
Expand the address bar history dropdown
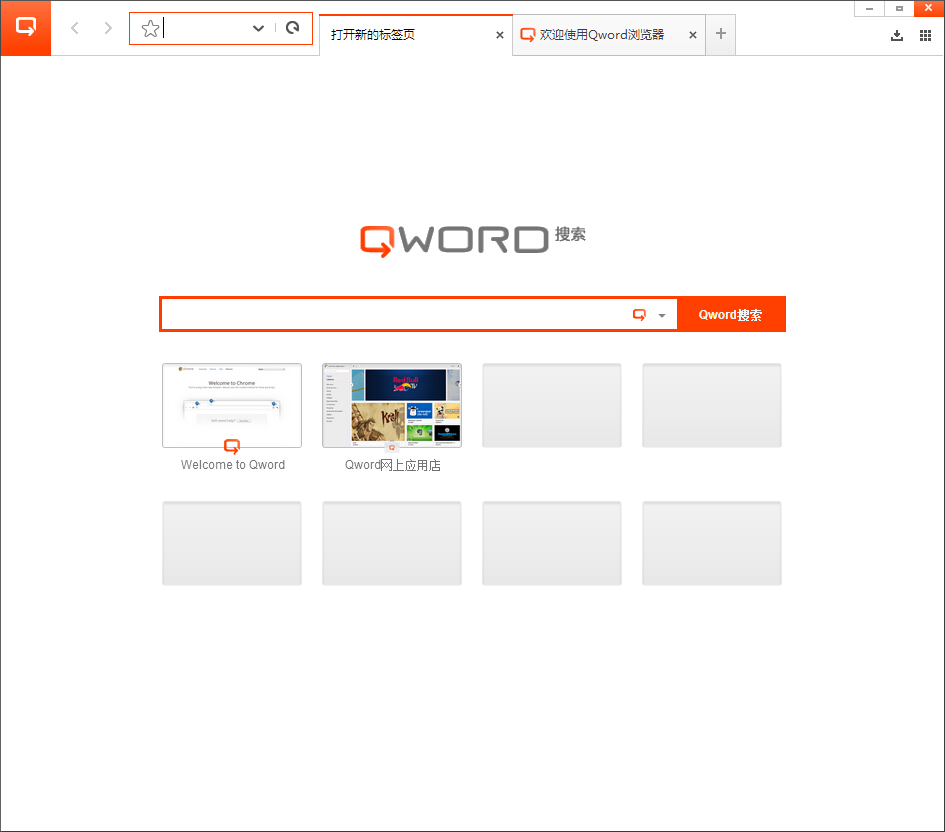[258, 28]
